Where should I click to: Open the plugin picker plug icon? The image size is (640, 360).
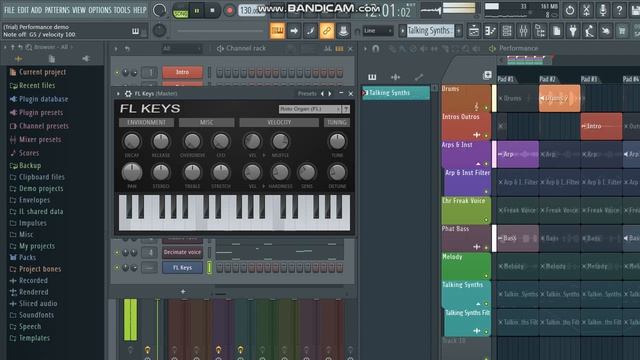573,31
